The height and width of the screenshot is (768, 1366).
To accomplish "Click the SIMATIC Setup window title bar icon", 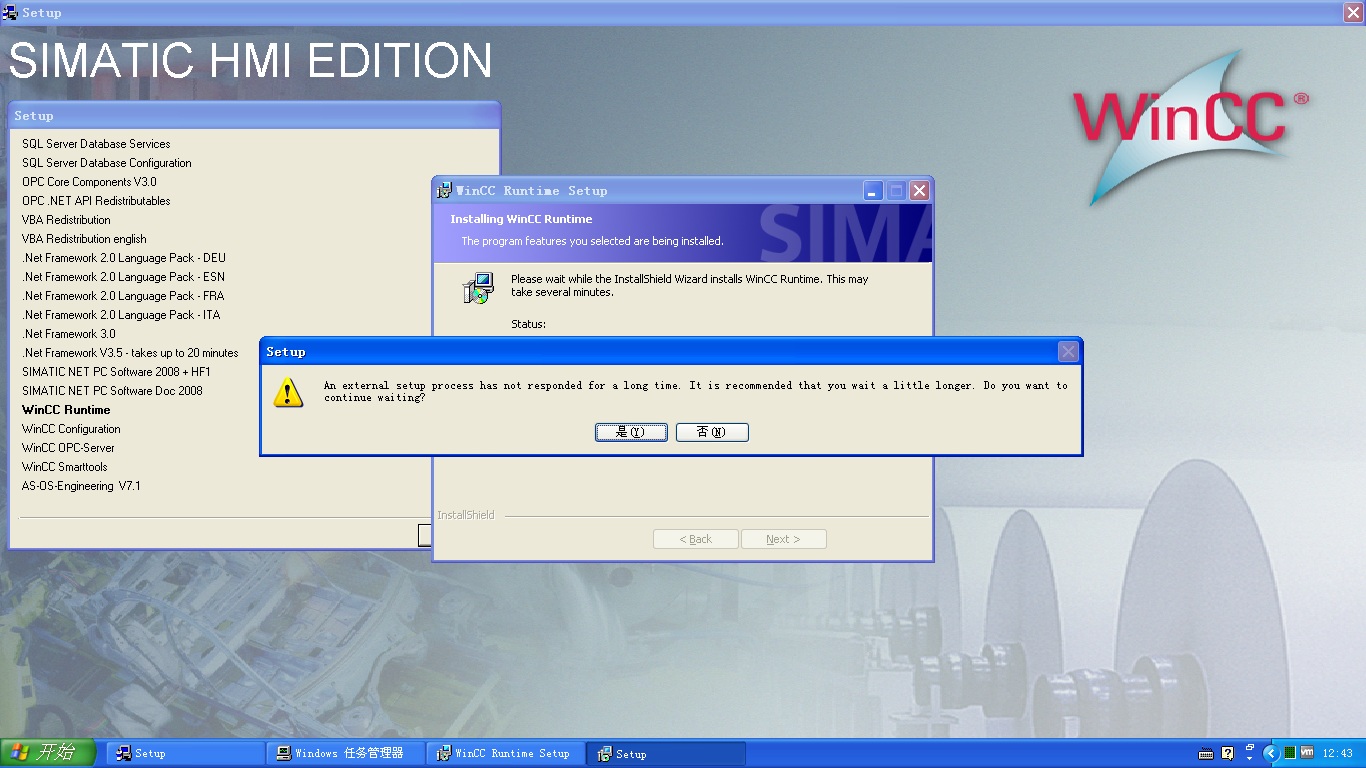I will pos(10,12).
